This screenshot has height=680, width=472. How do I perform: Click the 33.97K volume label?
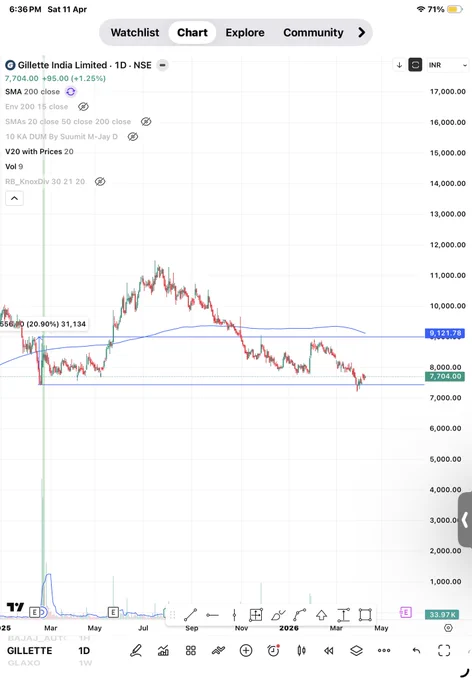[x=442, y=615]
